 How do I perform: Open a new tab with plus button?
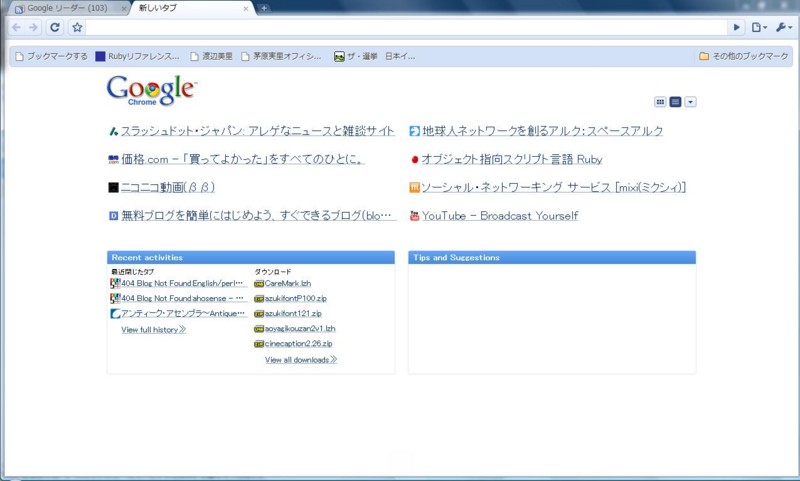tap(264, 8)
